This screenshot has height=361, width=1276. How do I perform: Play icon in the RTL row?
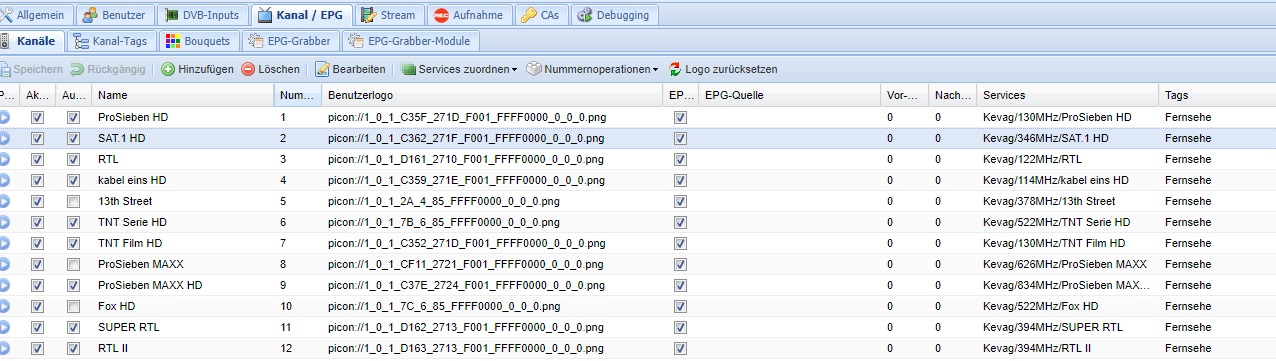tap(4, 159)
